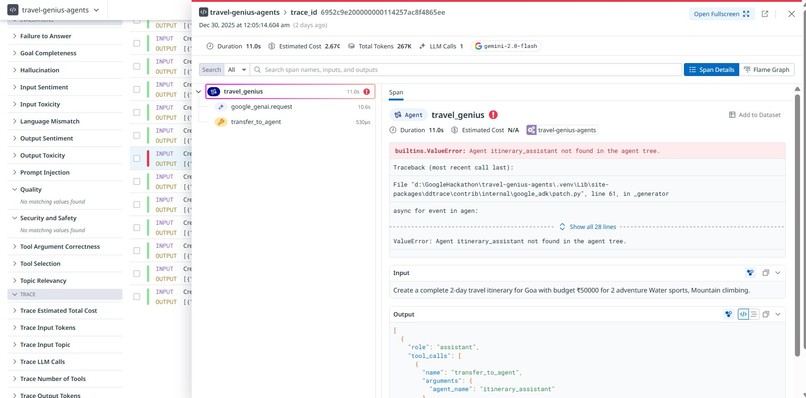
Task: Click the travel-genius-agents tag in span header
Action: (x=562, y=130)
